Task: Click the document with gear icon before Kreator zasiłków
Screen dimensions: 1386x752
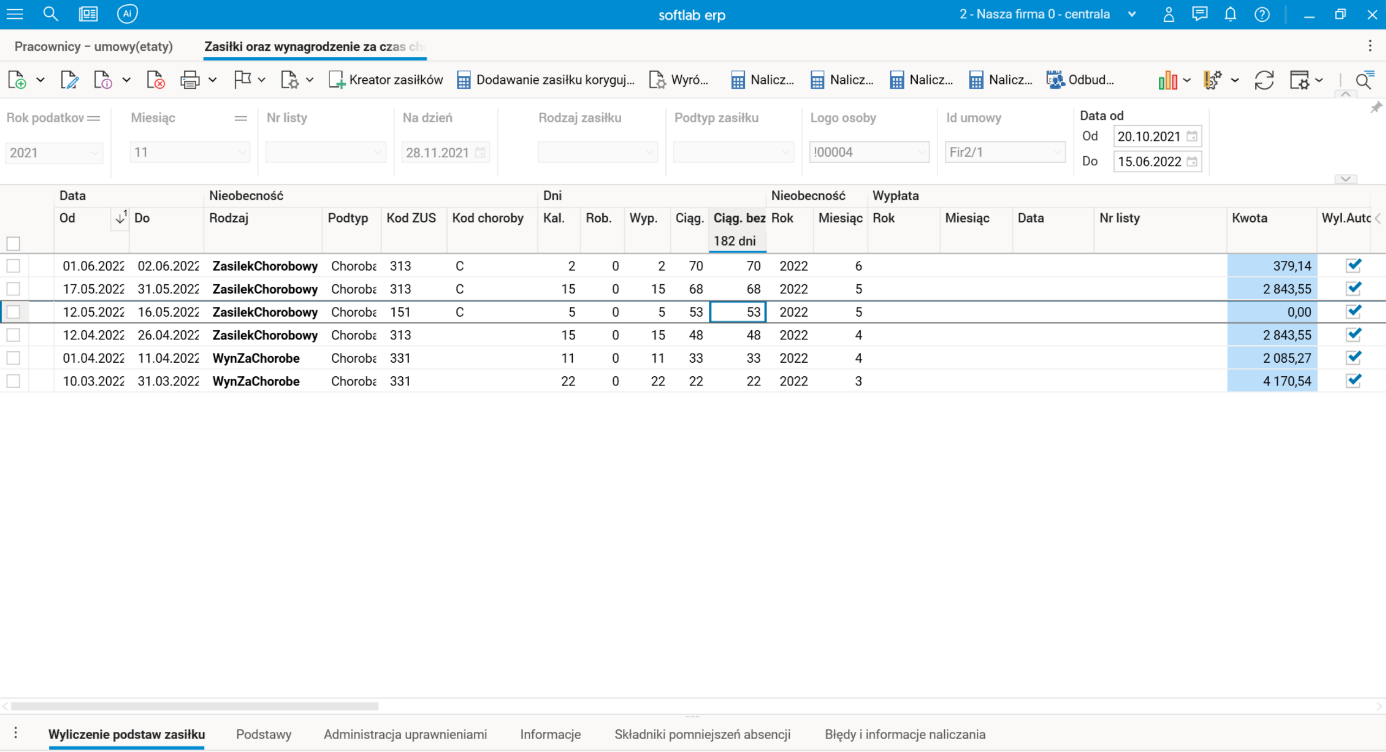Action: (290, 80)
